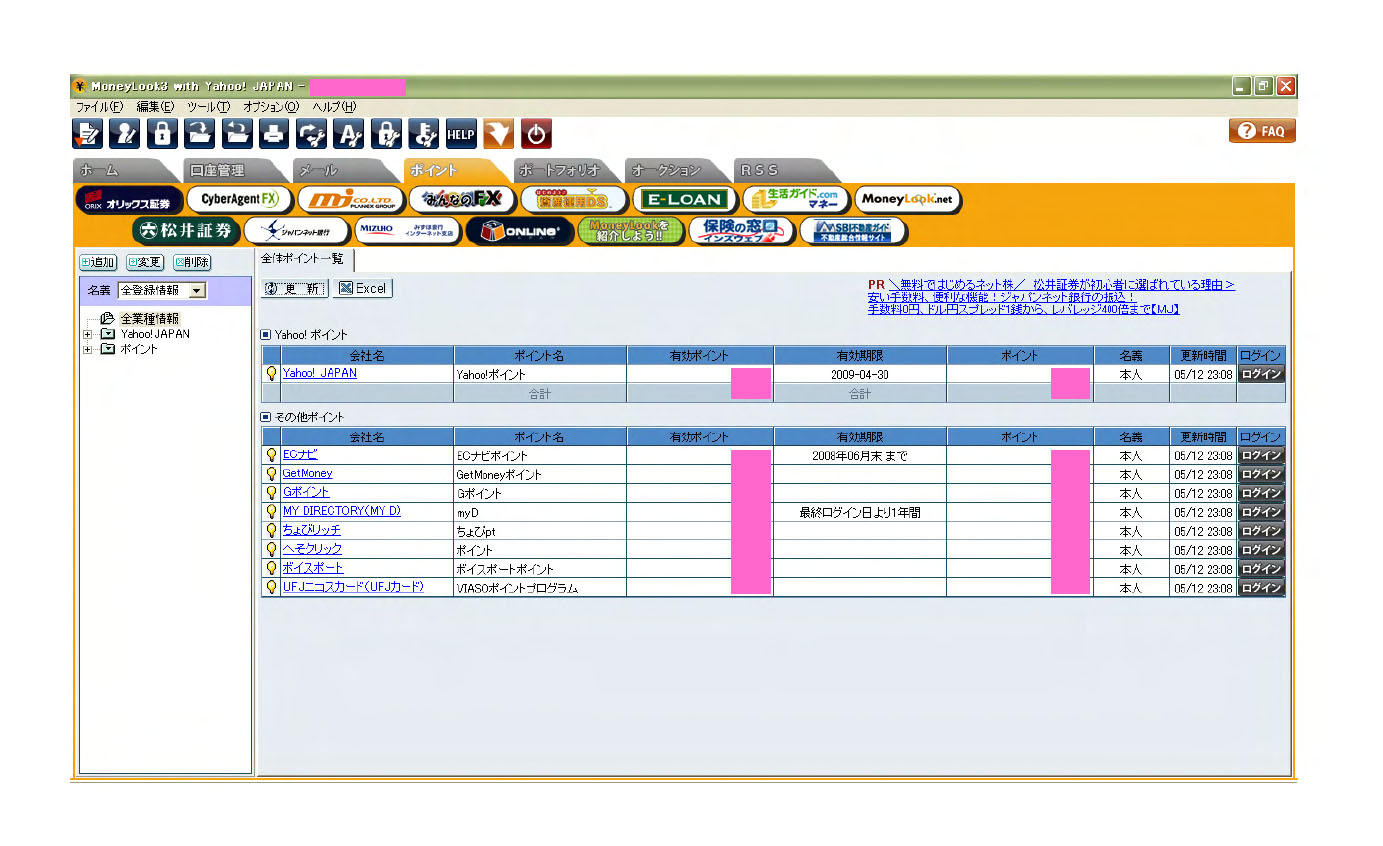Open the Yahoo! JAPAN company link
The image size is (1383, 846).
(319, 373)
